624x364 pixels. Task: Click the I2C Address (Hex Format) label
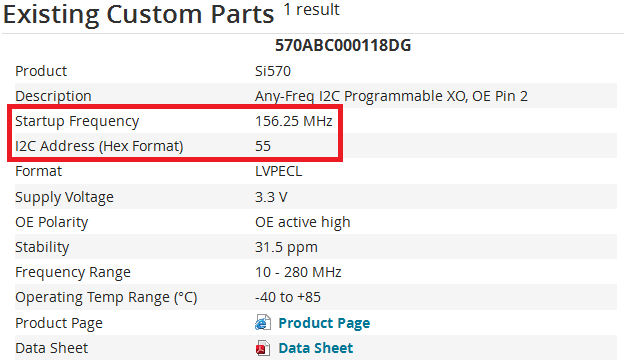(x=99, y=146)
